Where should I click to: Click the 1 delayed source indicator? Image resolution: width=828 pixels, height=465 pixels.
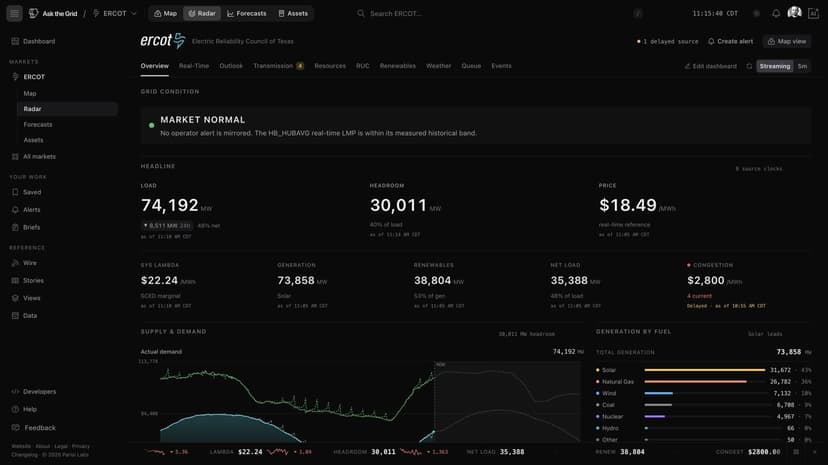point(667,41)
